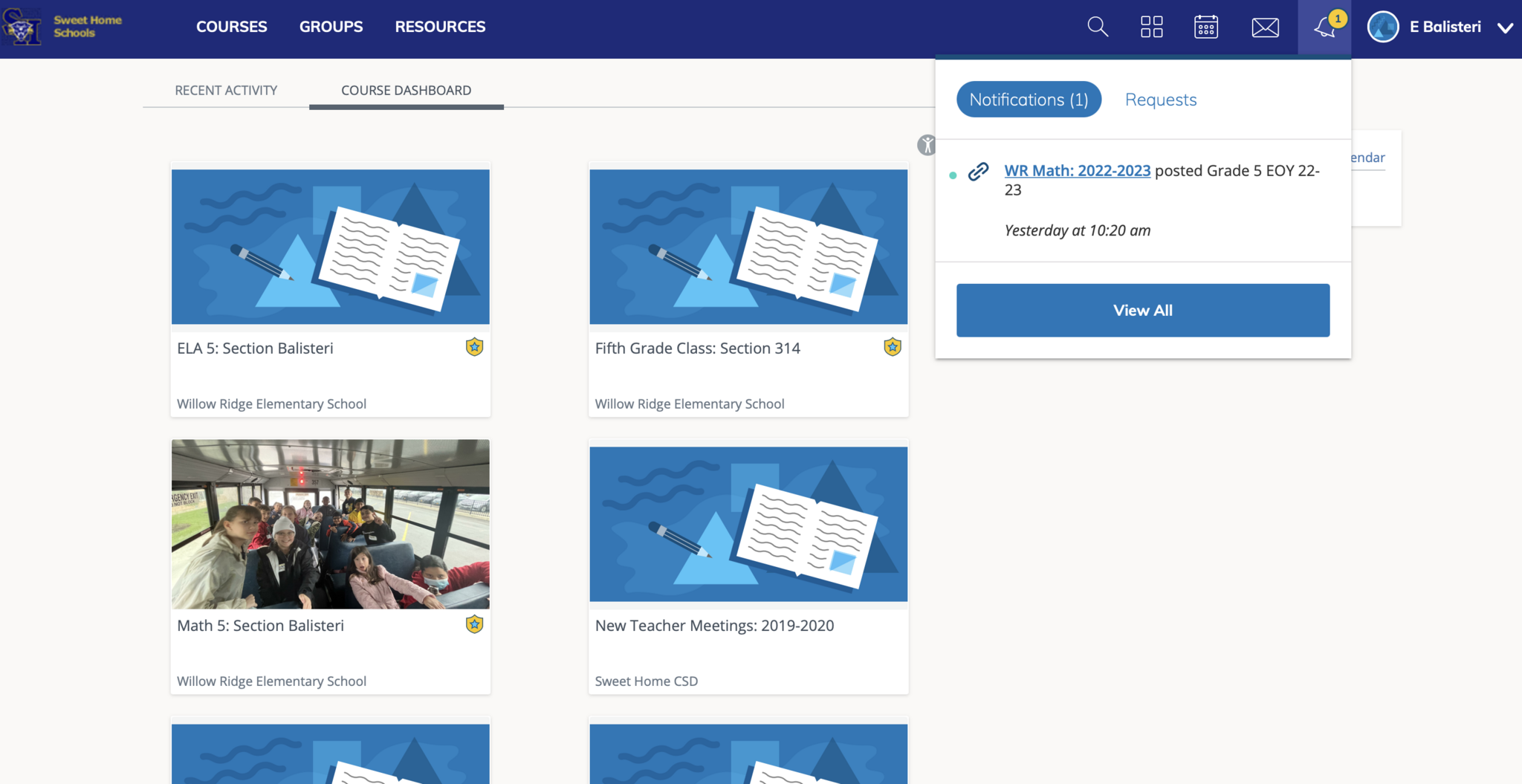Screen dimensions: 1522x784
Task: Click the badge icon on Math 5 card
Action: pyautogui.click(x=474, y=624)
